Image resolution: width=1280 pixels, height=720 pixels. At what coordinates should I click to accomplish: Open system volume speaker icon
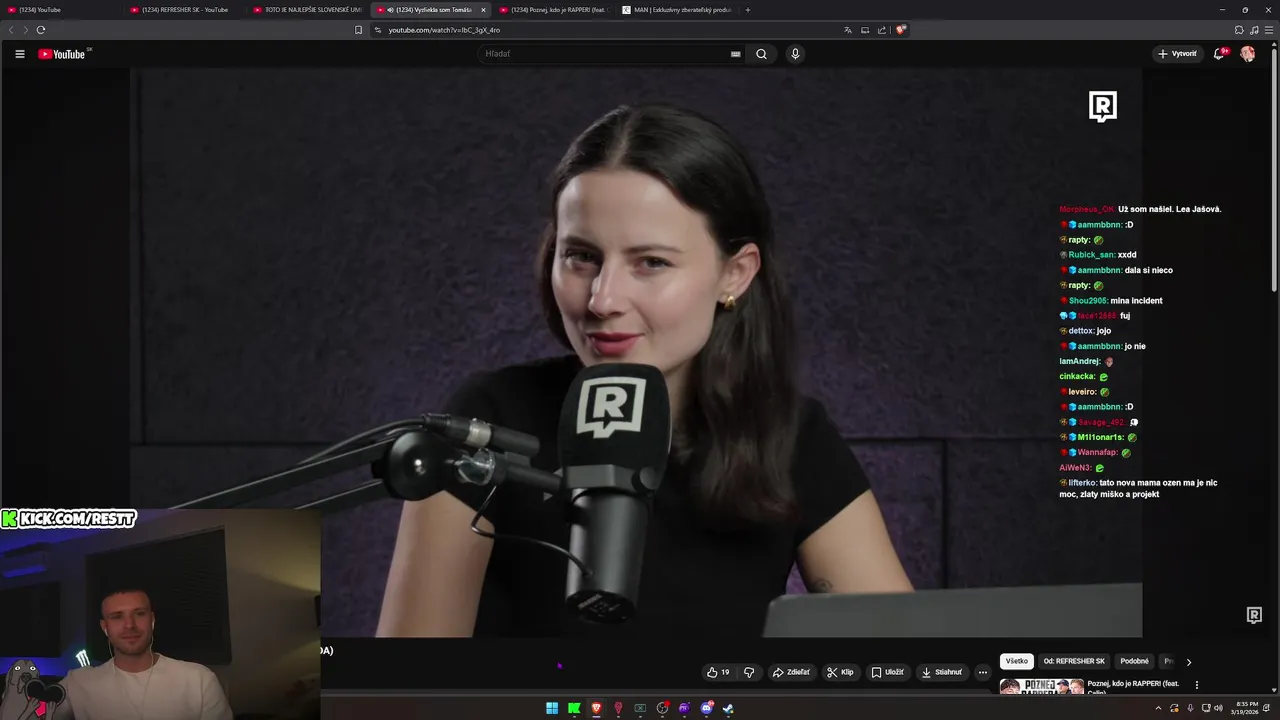coord(1217,708)
